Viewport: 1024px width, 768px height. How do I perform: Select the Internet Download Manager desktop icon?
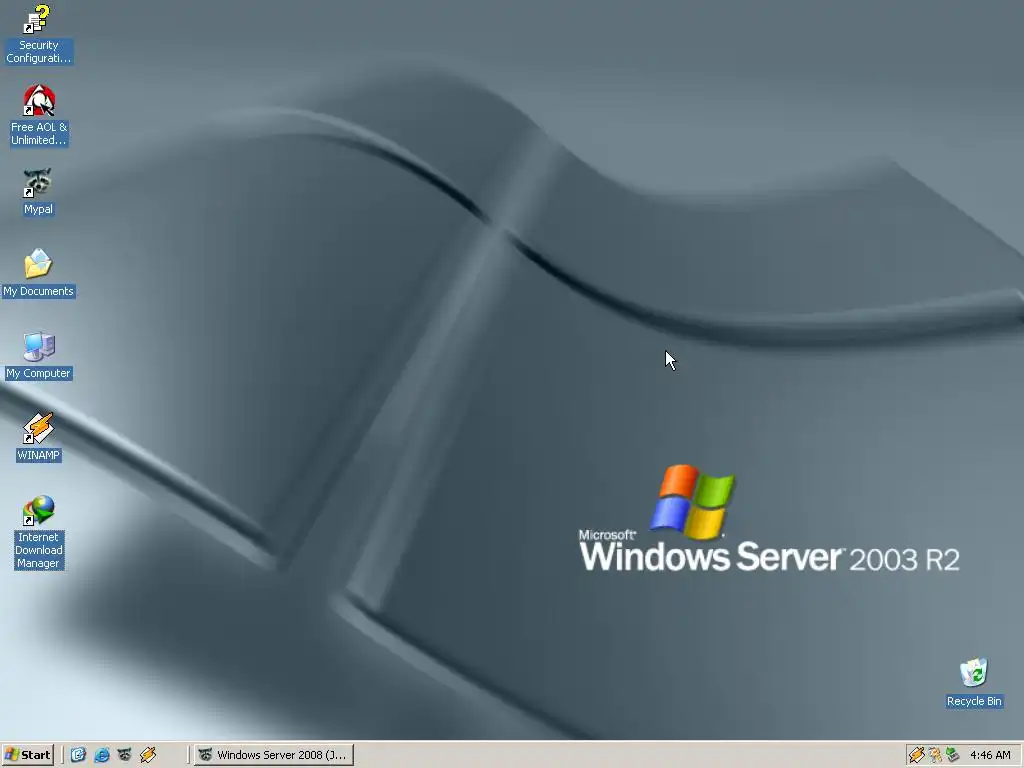click(39, 533)
